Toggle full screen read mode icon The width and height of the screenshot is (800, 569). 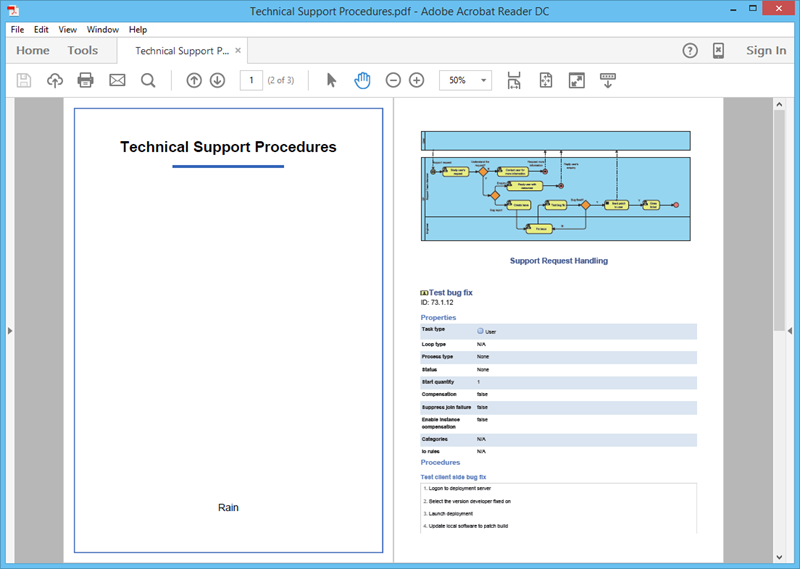pyautogui.click(x=577, y=80)
